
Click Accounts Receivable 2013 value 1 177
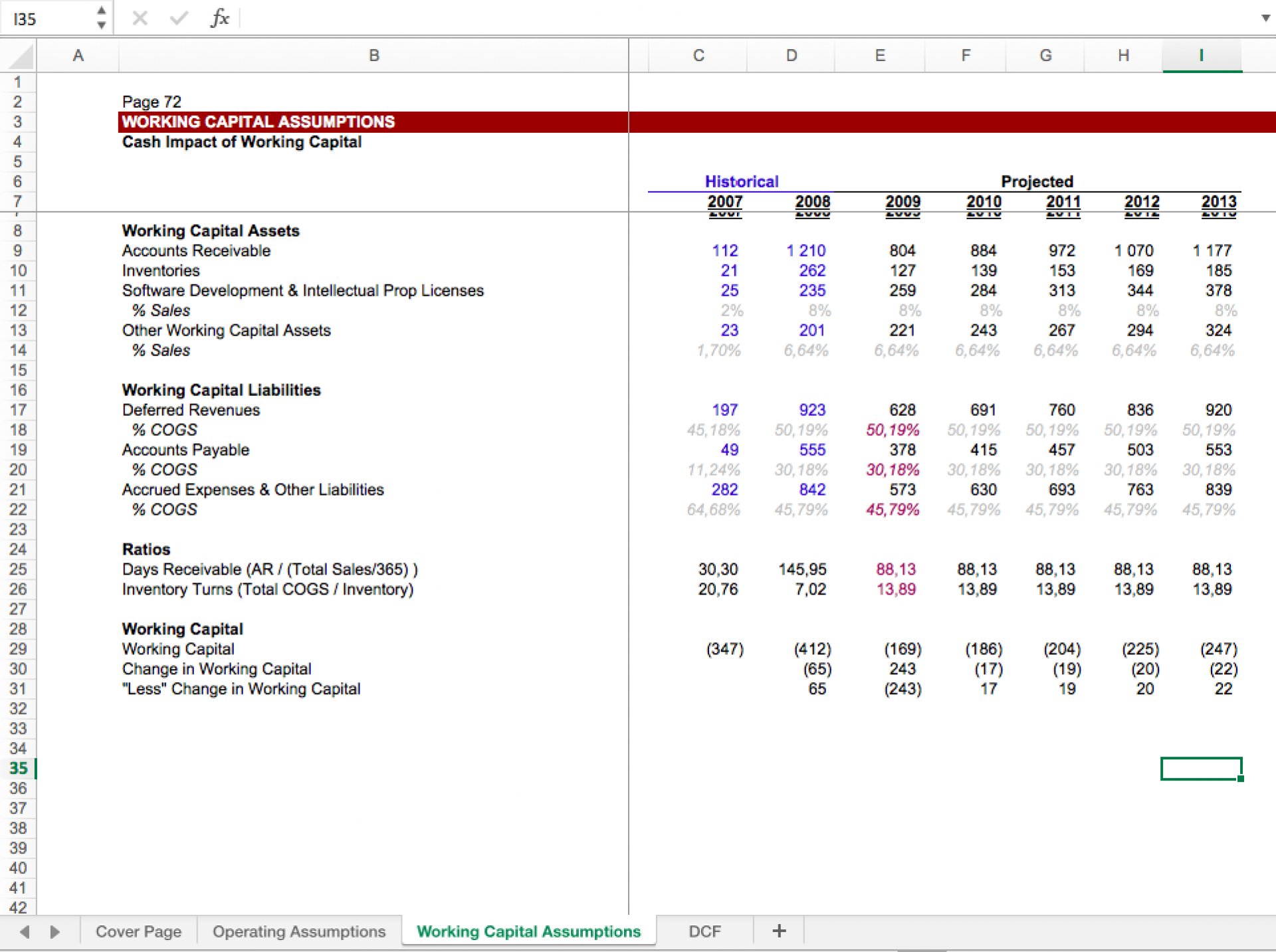point(1212,250)
